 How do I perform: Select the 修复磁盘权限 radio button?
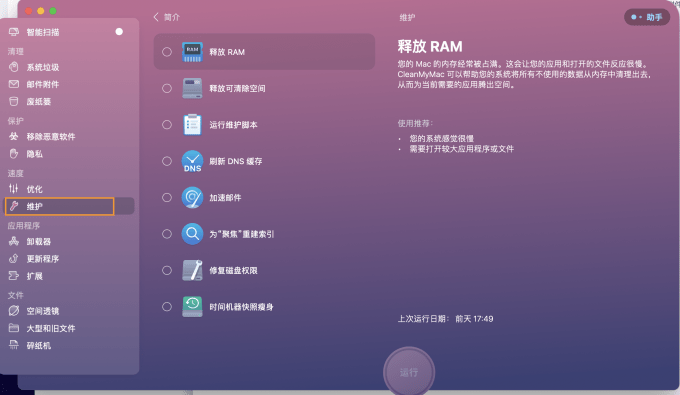(167, 271)
